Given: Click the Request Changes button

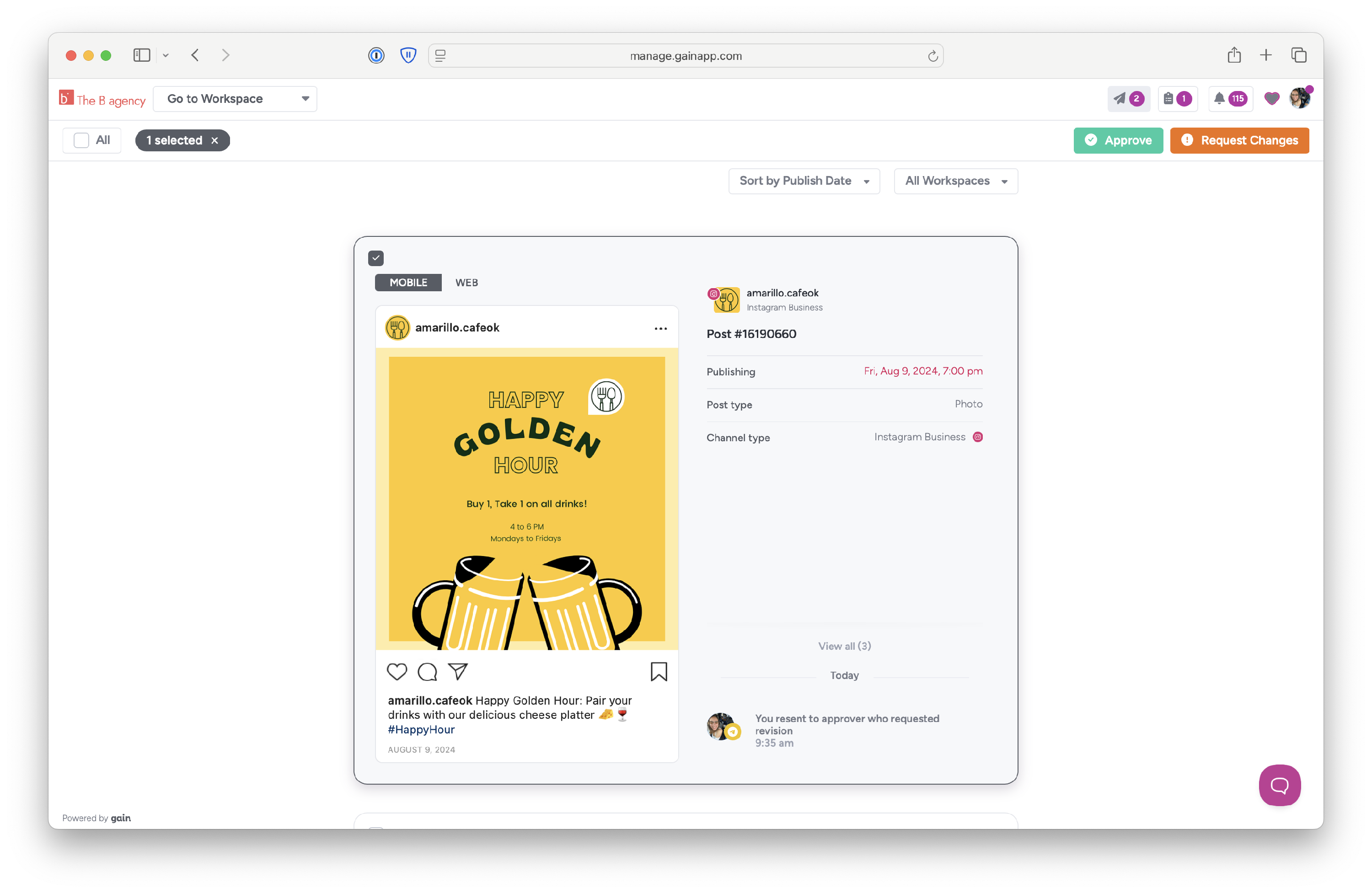Looking at the screenshot, I should [1239, 141].
